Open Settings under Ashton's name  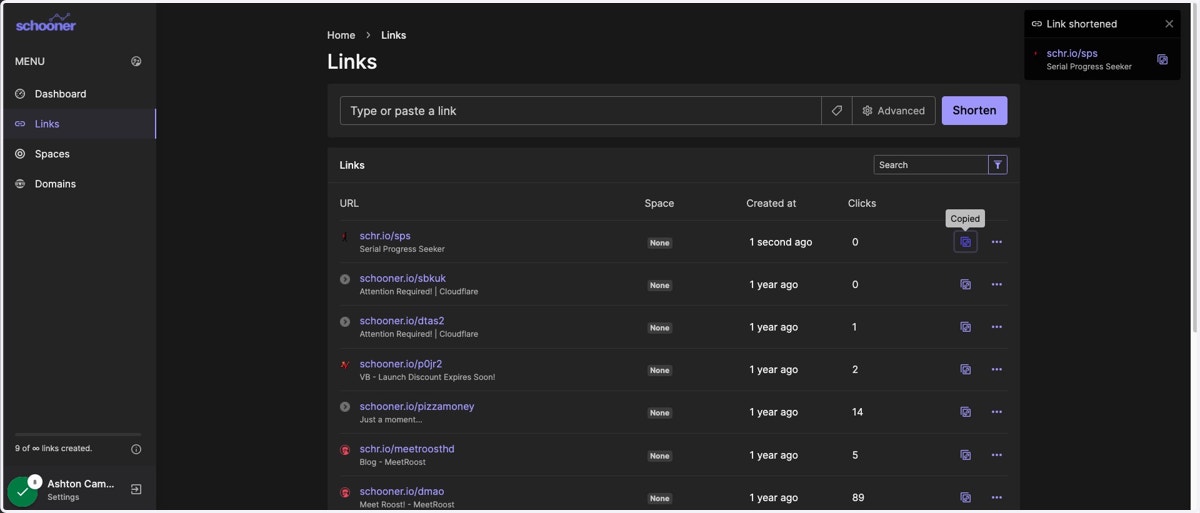63,497
